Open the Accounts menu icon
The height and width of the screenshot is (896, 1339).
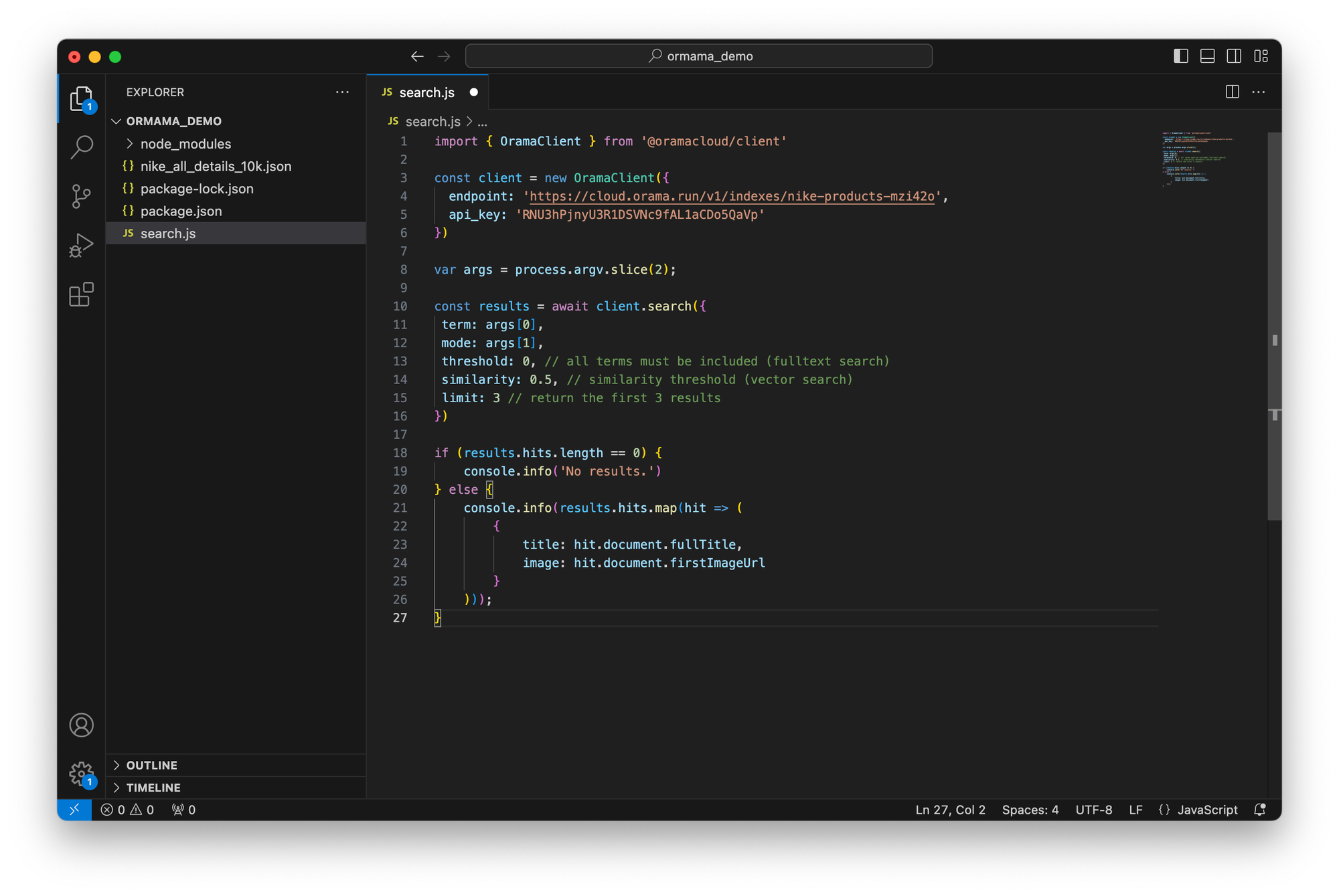pyautogui.click(x=82, y=725)
